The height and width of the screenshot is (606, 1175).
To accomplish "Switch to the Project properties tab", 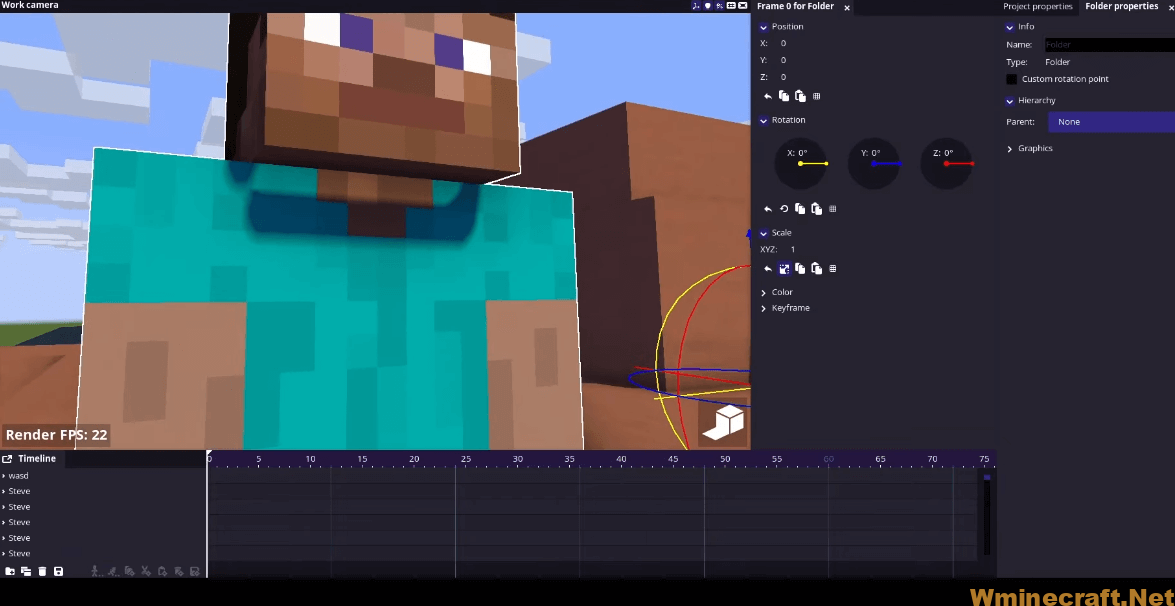I will 1037,6.
